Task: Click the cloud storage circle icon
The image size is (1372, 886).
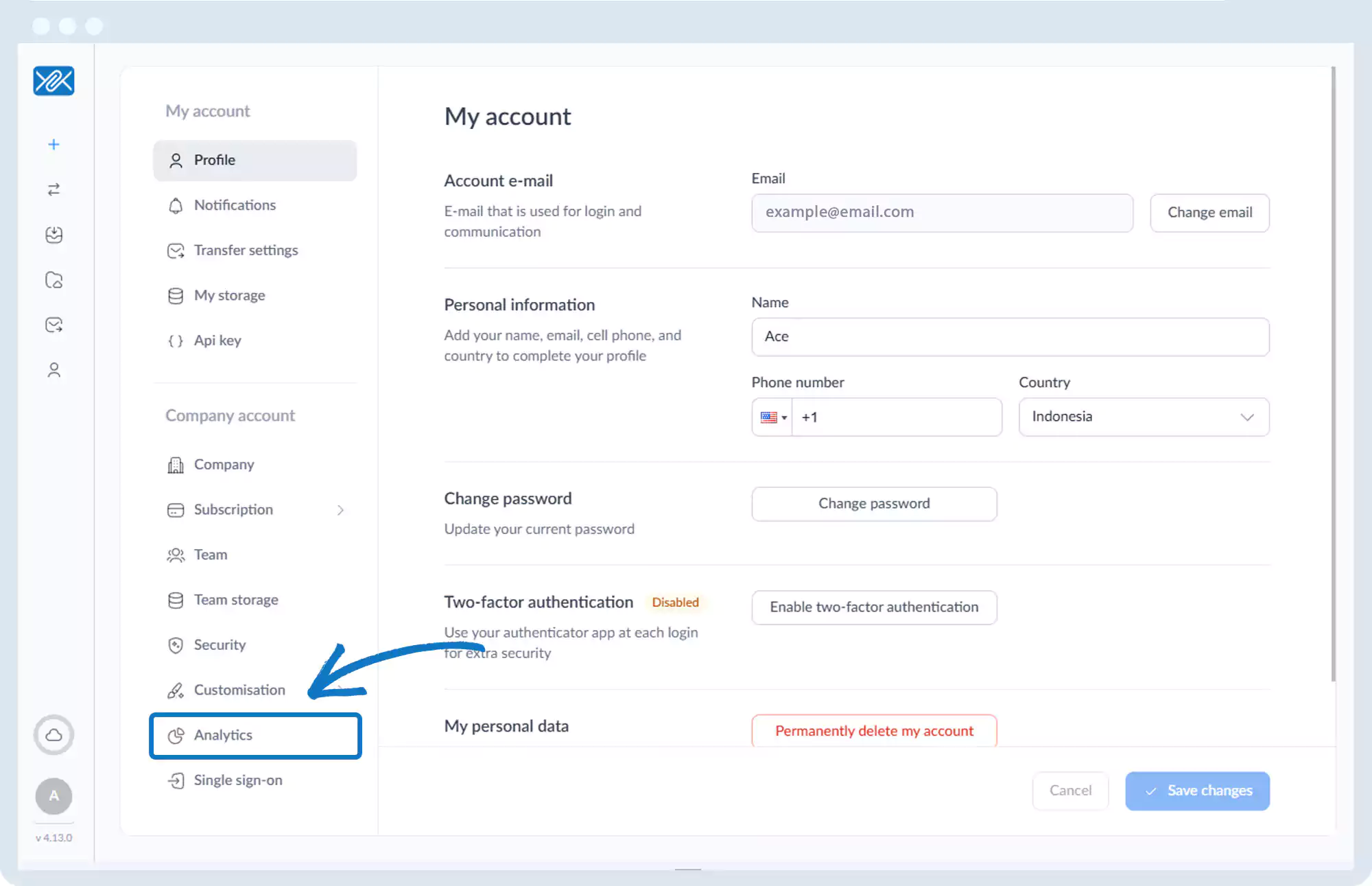Action: tap(54, 735)
